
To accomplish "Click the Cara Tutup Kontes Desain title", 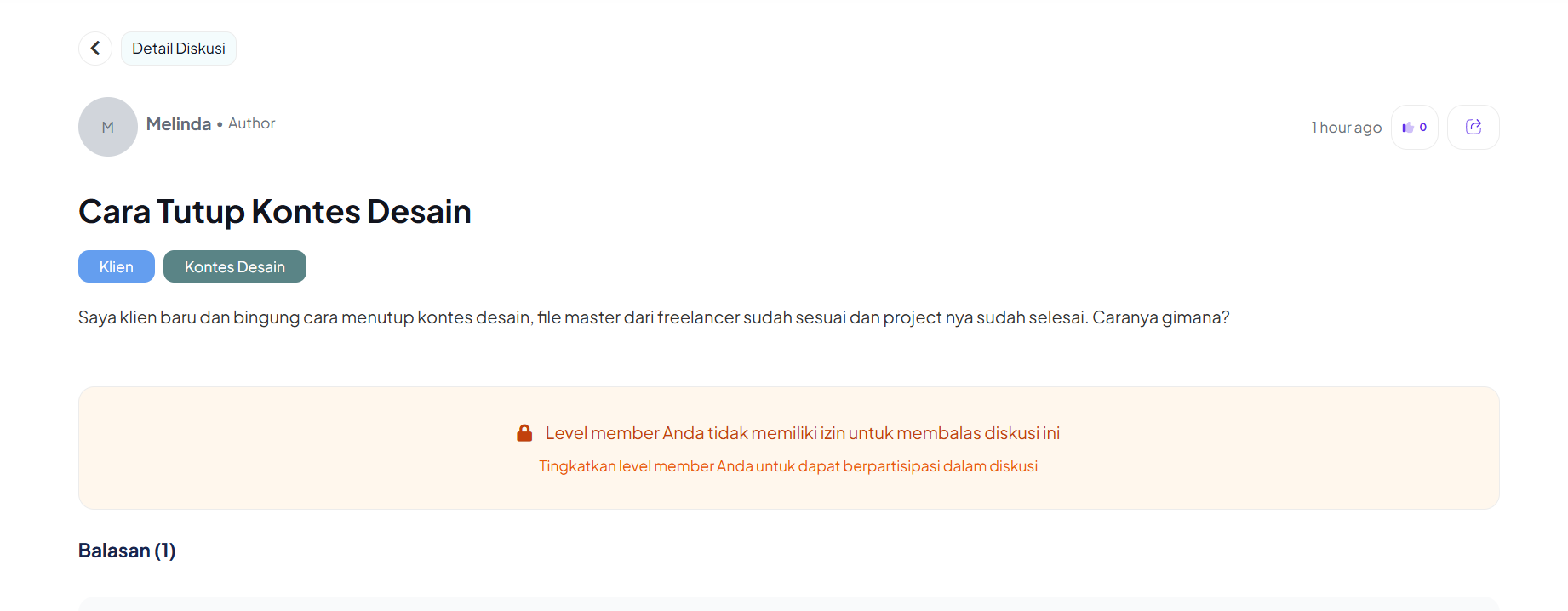I will (x=275, y=212).
